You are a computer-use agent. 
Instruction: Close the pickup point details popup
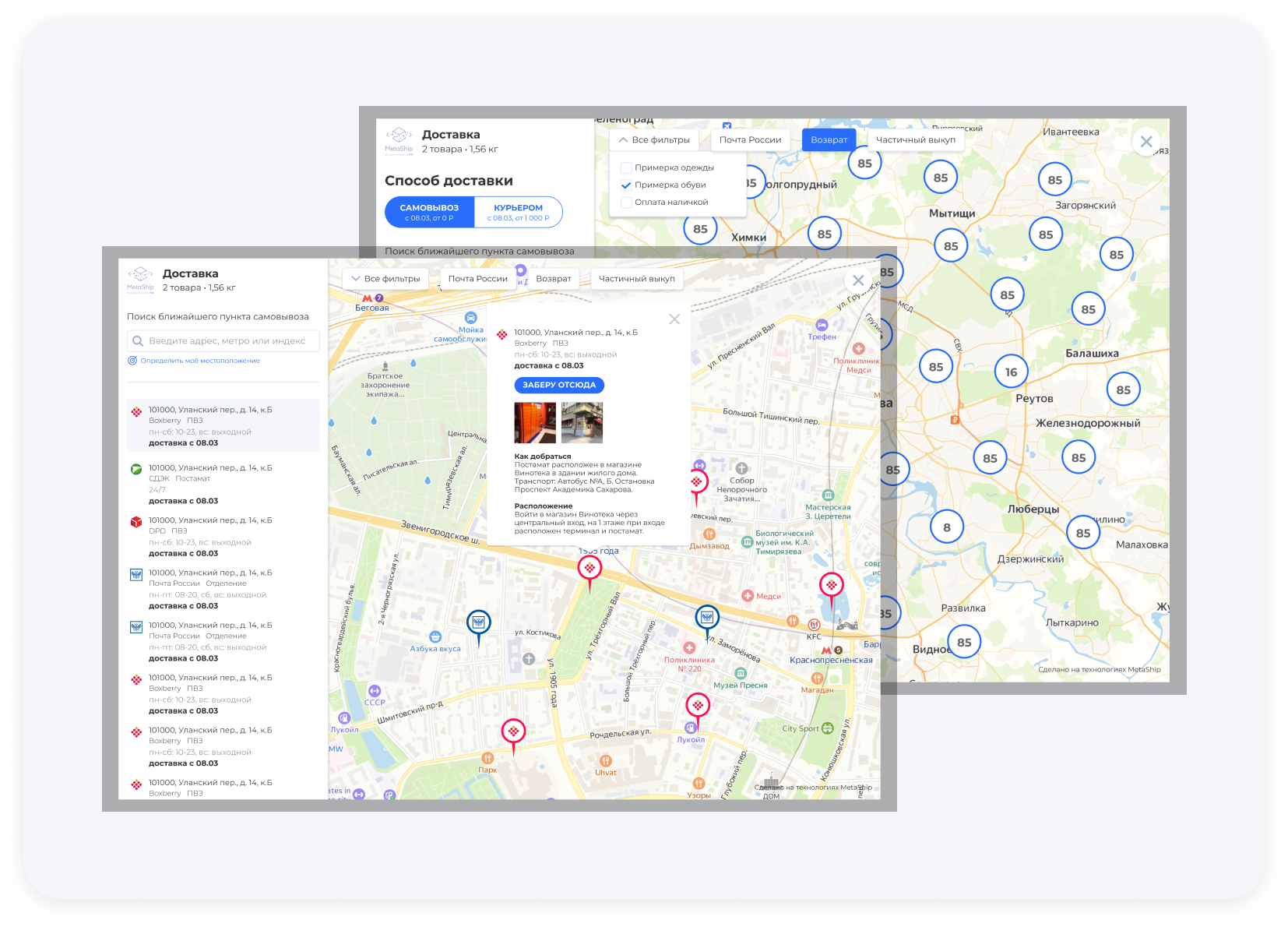[x=674, y=319]
